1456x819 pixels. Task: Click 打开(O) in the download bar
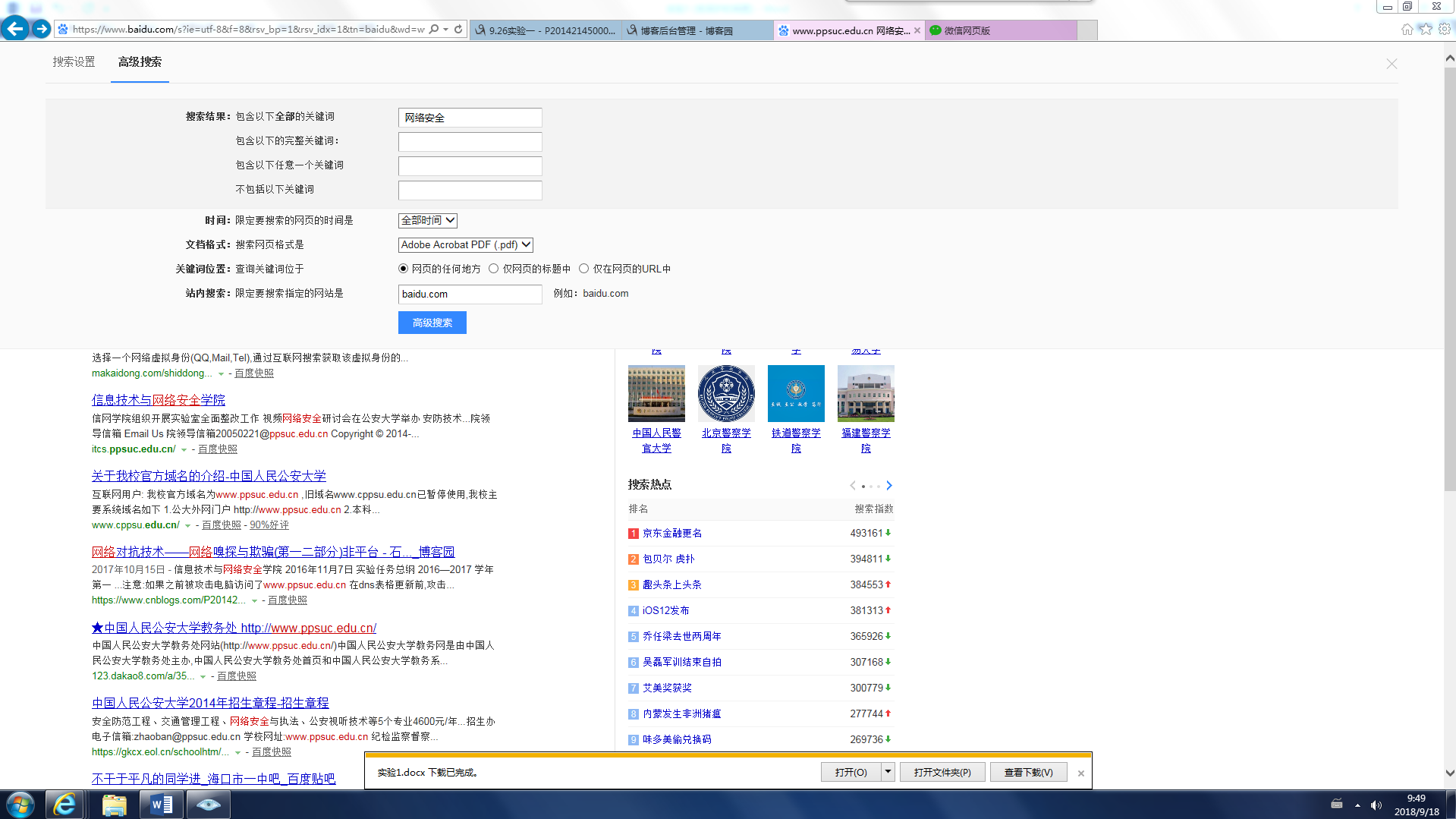(x=851, y=773)
